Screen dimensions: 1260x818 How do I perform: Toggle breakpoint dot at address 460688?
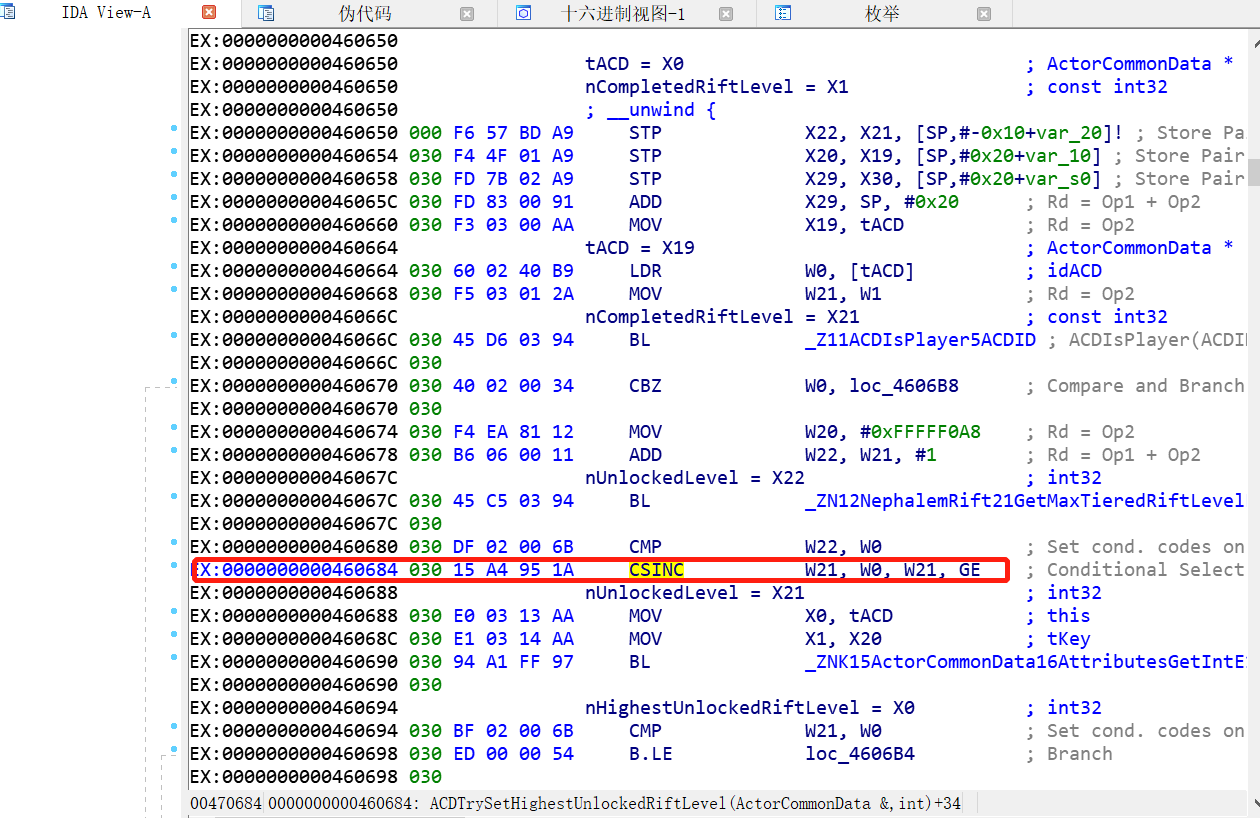click(174, 612)
